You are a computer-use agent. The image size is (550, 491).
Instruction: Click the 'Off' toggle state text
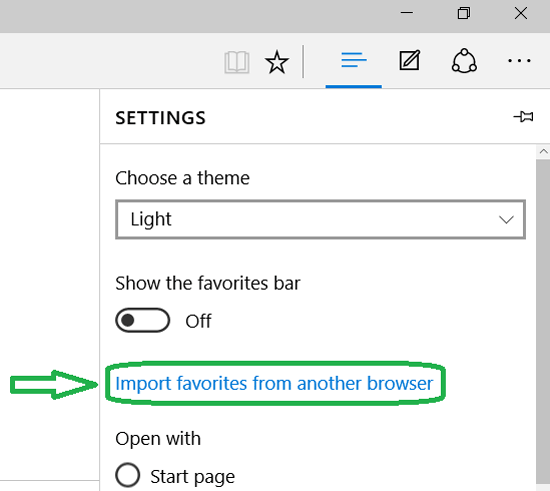tap(198, 321)
